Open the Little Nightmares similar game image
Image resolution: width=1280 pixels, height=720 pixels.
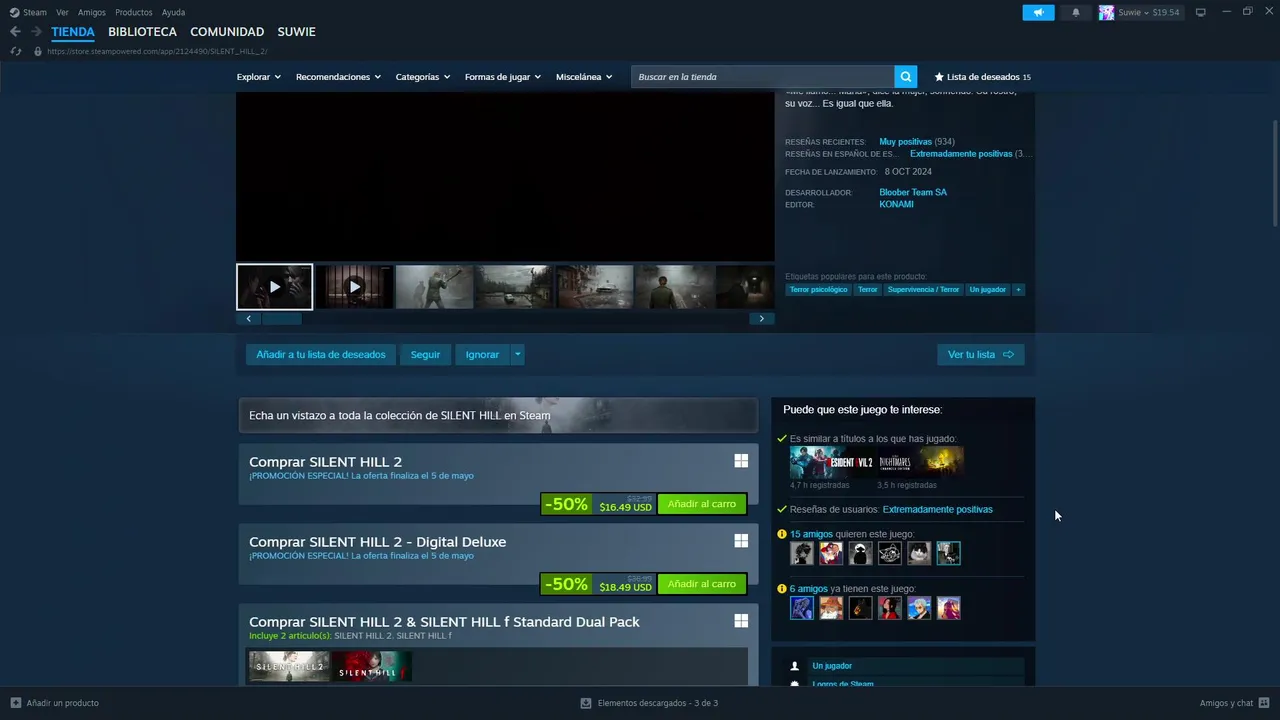(x=921, y=462)
